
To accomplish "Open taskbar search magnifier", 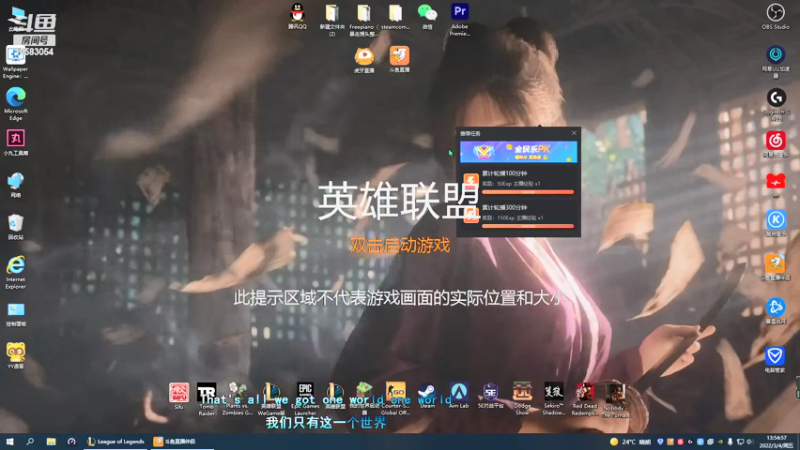I will click(30, 441).
